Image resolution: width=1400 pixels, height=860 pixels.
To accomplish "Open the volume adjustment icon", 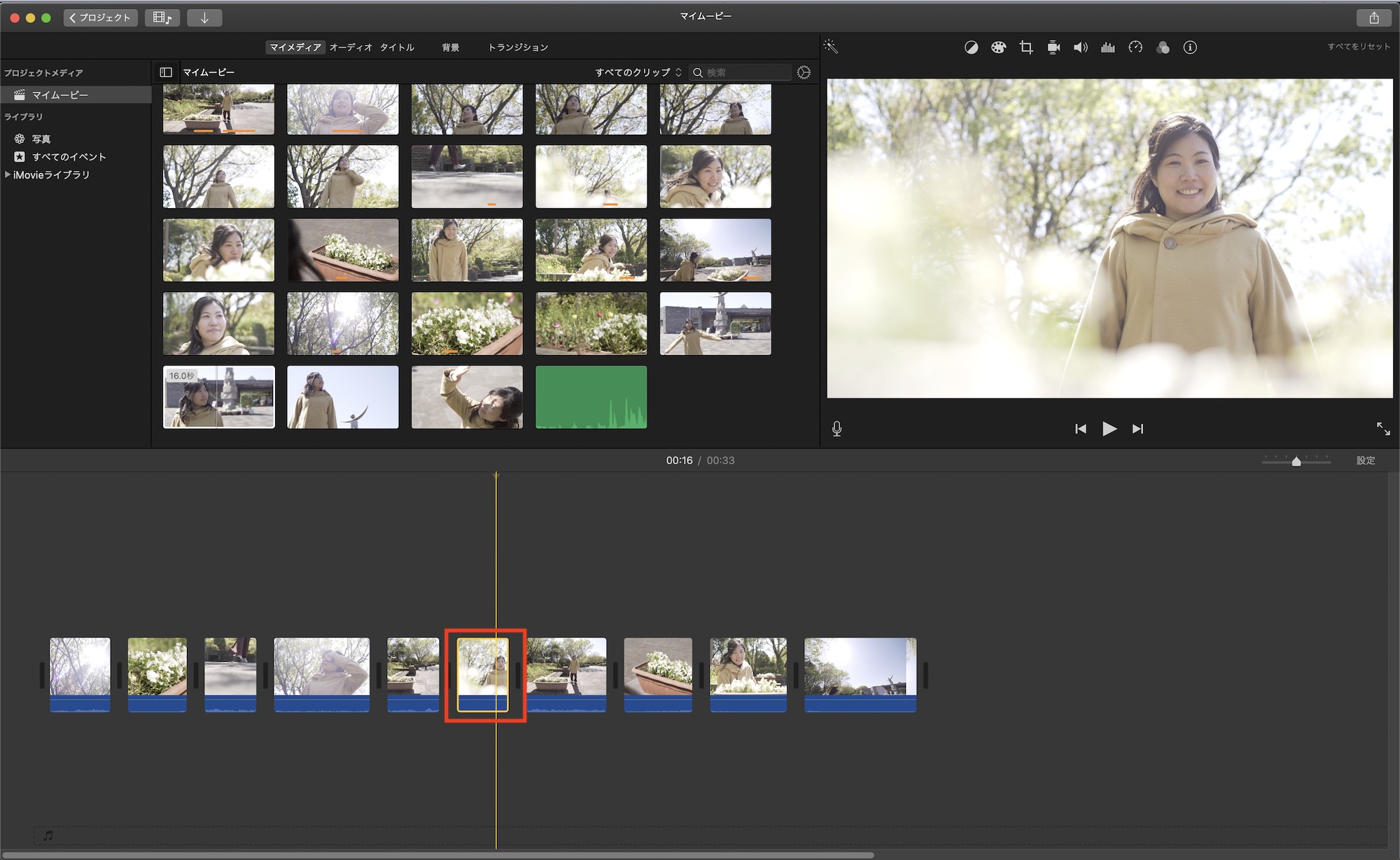I will click(x=1081, y=48).
